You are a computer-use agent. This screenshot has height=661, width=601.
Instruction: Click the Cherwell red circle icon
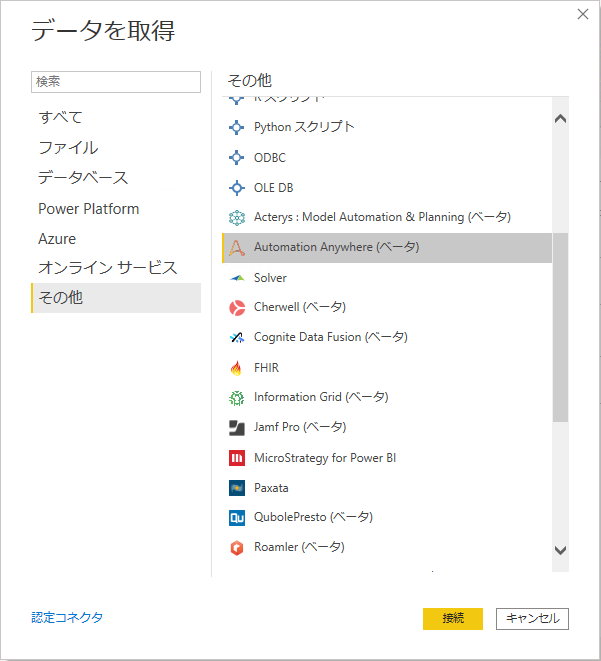click(236, 308)
